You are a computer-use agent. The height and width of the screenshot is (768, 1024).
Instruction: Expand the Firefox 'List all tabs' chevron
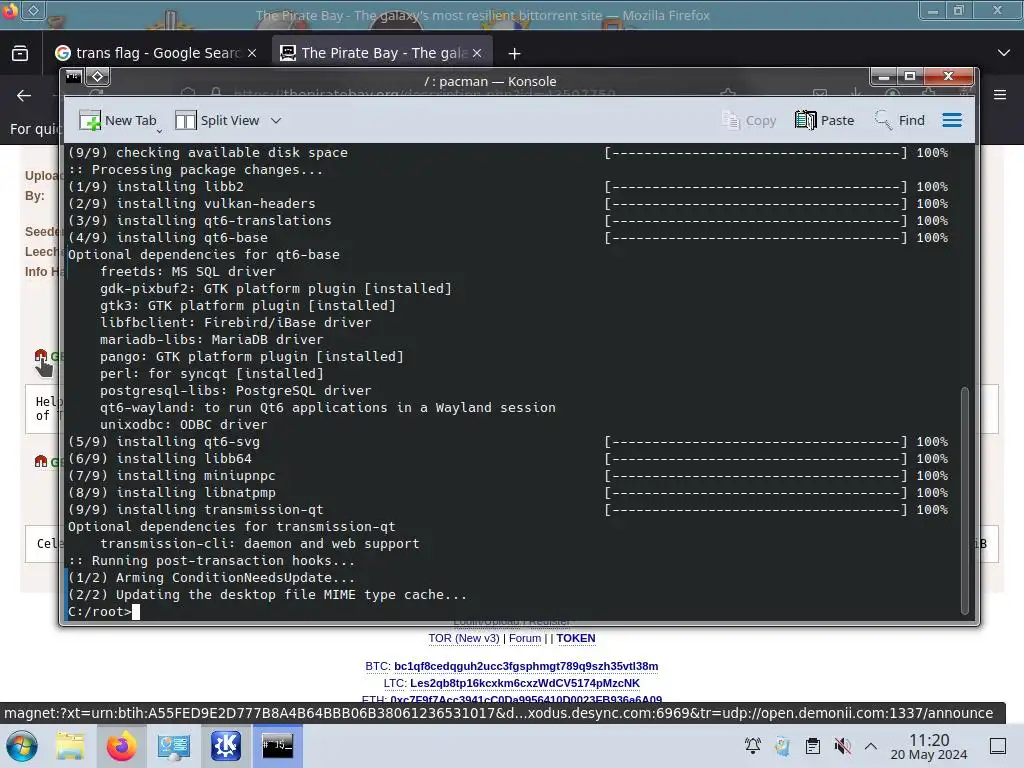tap(1004, 53)
